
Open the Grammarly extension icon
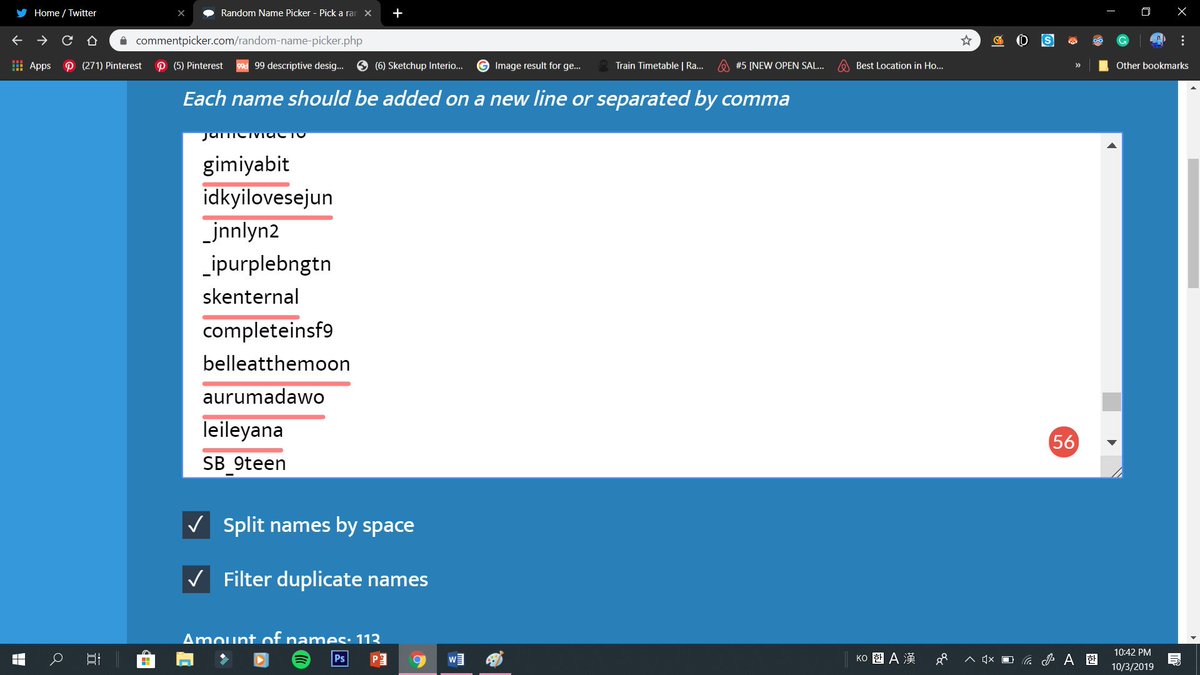coord(1123,41)
